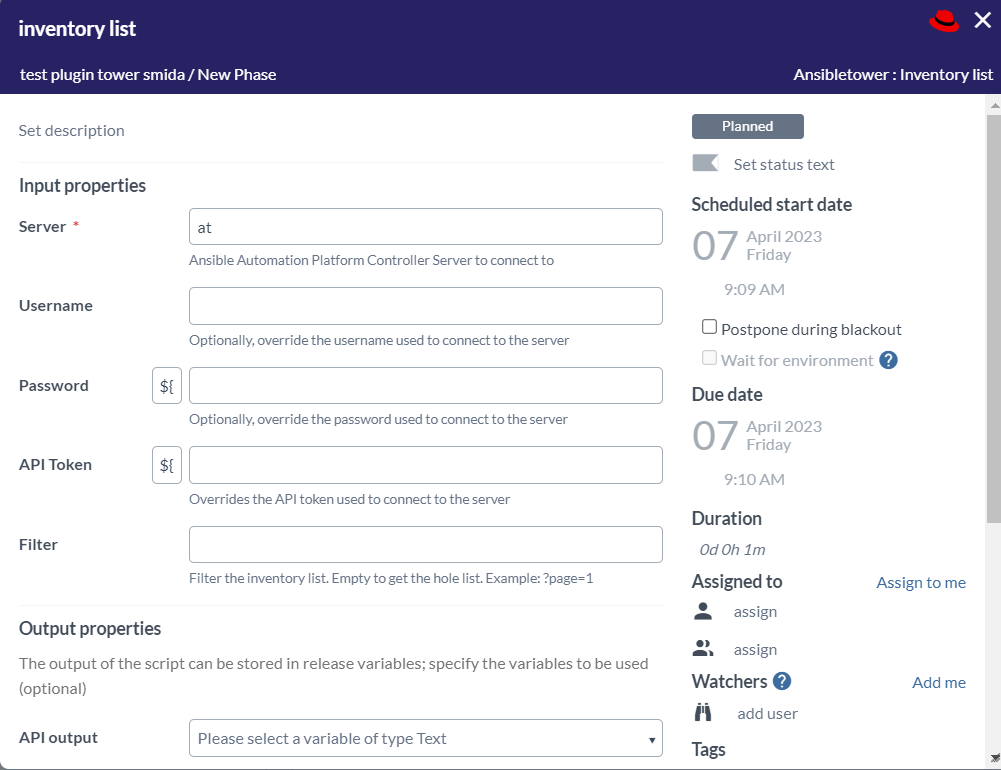Click the Add me link for Watchers

click(938, 682)
